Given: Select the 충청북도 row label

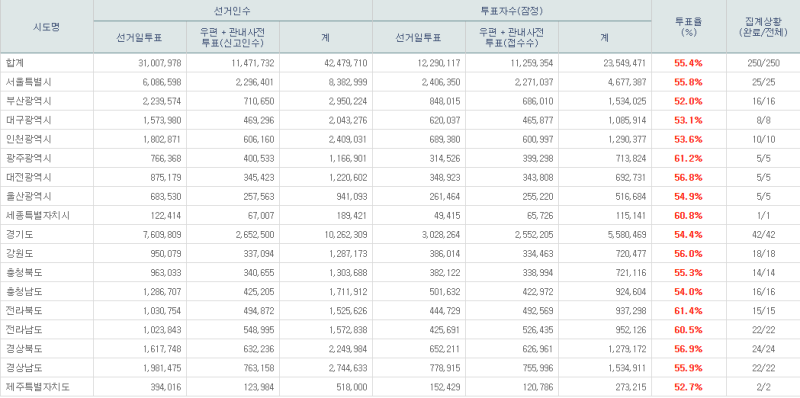Looking at the screenshot, I should click(24, 273).
